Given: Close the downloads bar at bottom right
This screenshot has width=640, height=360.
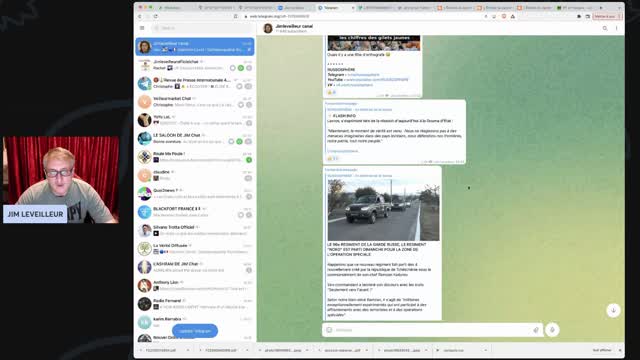Looking at the screenshot, I should (x=620, y=350).
